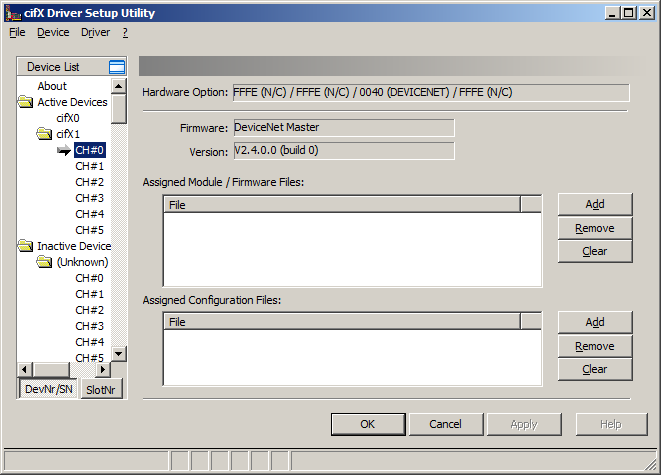The image size is (661, 475).
Task: Click the Hardware Option field
Action: click(431, 92)
